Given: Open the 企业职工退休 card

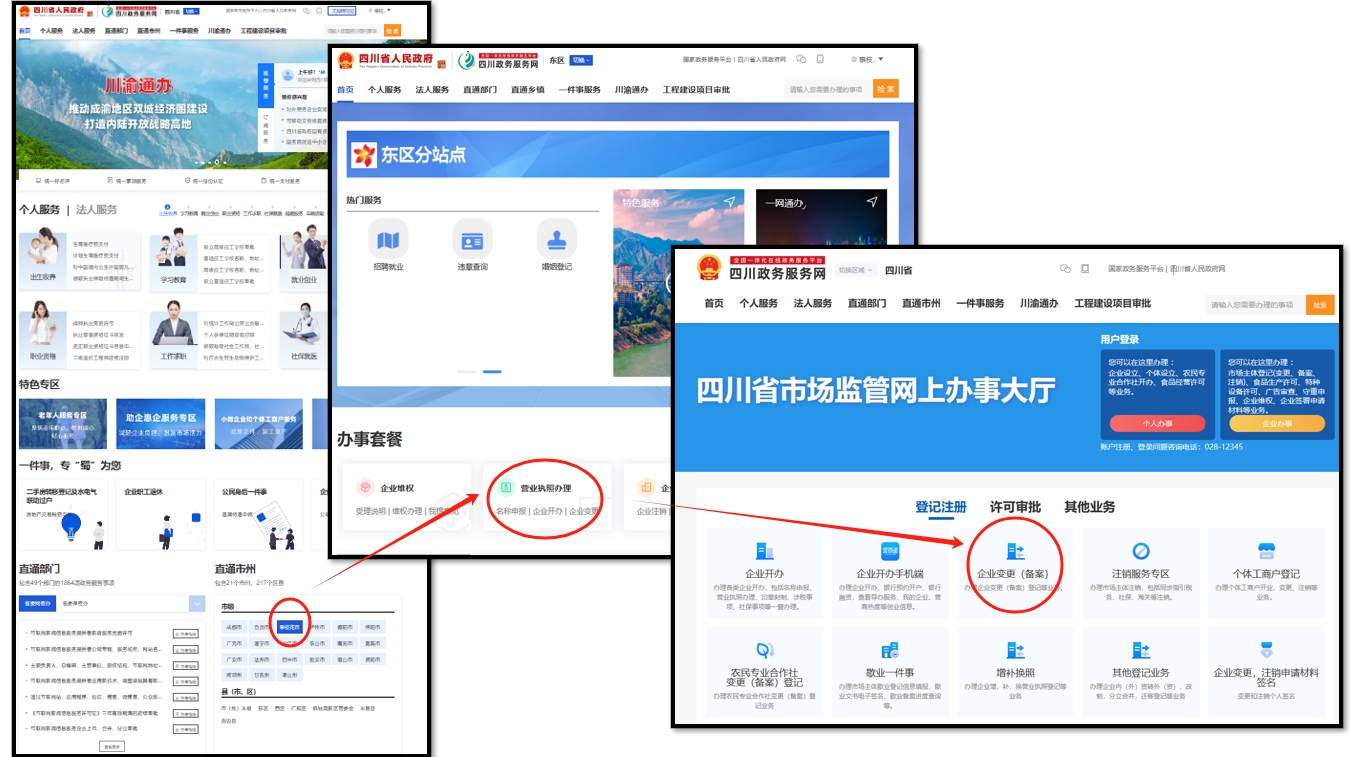Looking at the screenshot, I should coord(160,516).
